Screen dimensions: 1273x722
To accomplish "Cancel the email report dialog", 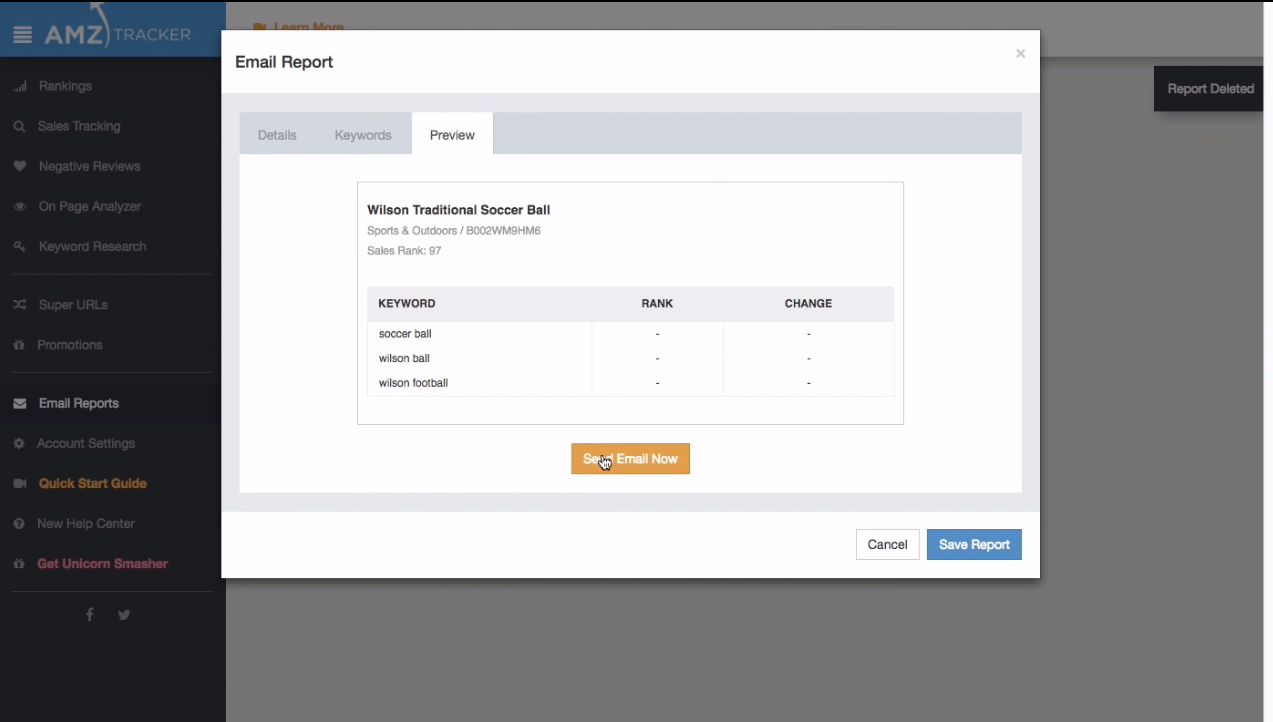I will click(x=887, y=545).
